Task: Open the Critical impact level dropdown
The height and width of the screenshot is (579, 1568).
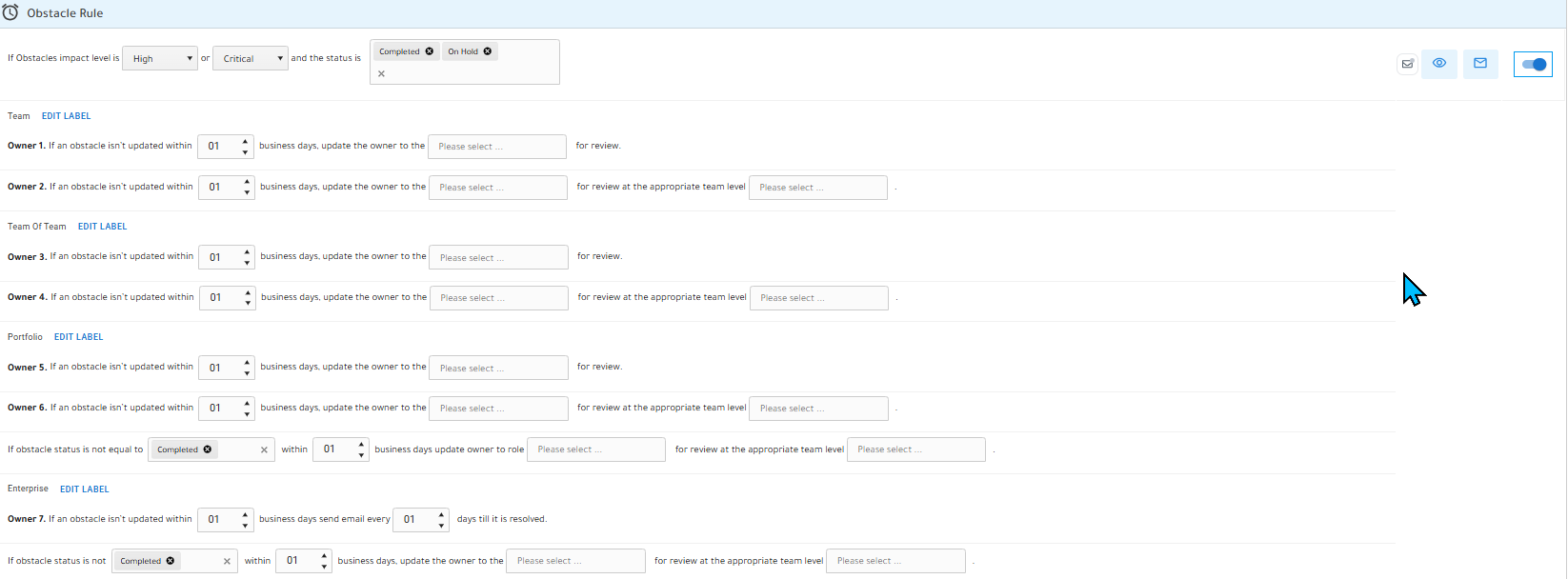Action: [251, 59]
